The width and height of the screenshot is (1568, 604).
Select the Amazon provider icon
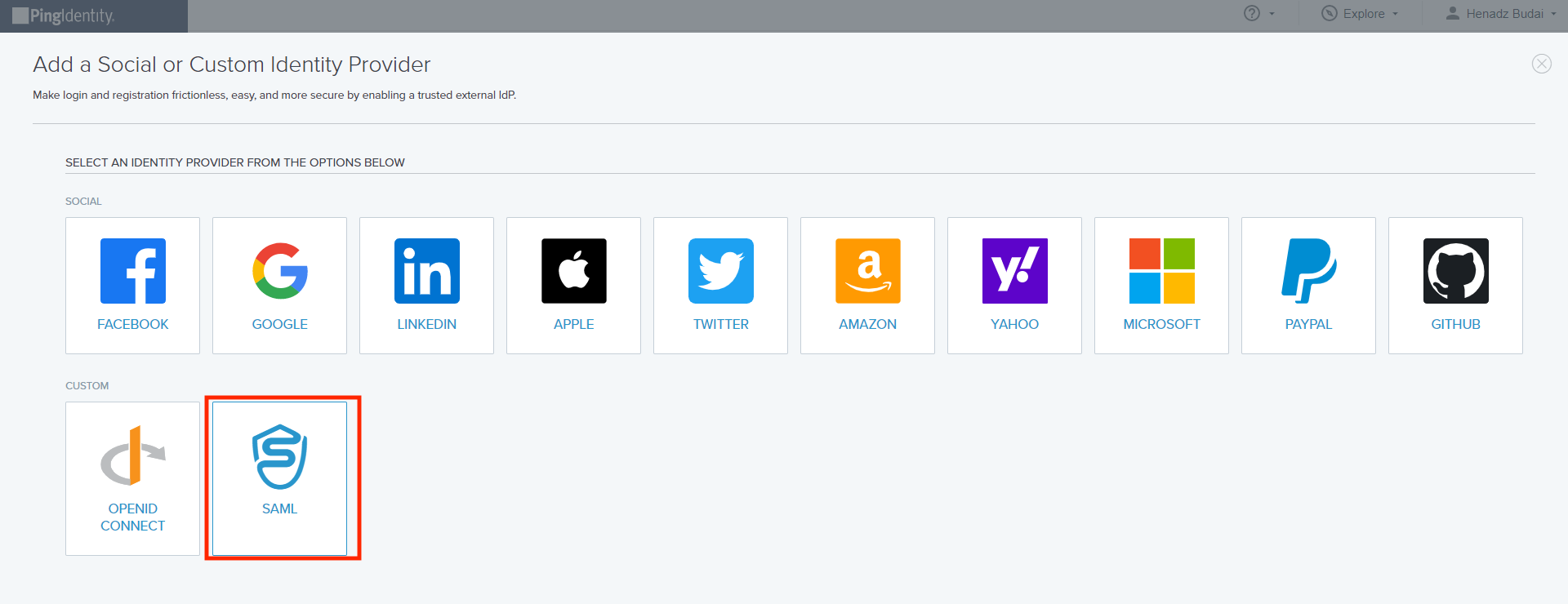pos(867,271)
